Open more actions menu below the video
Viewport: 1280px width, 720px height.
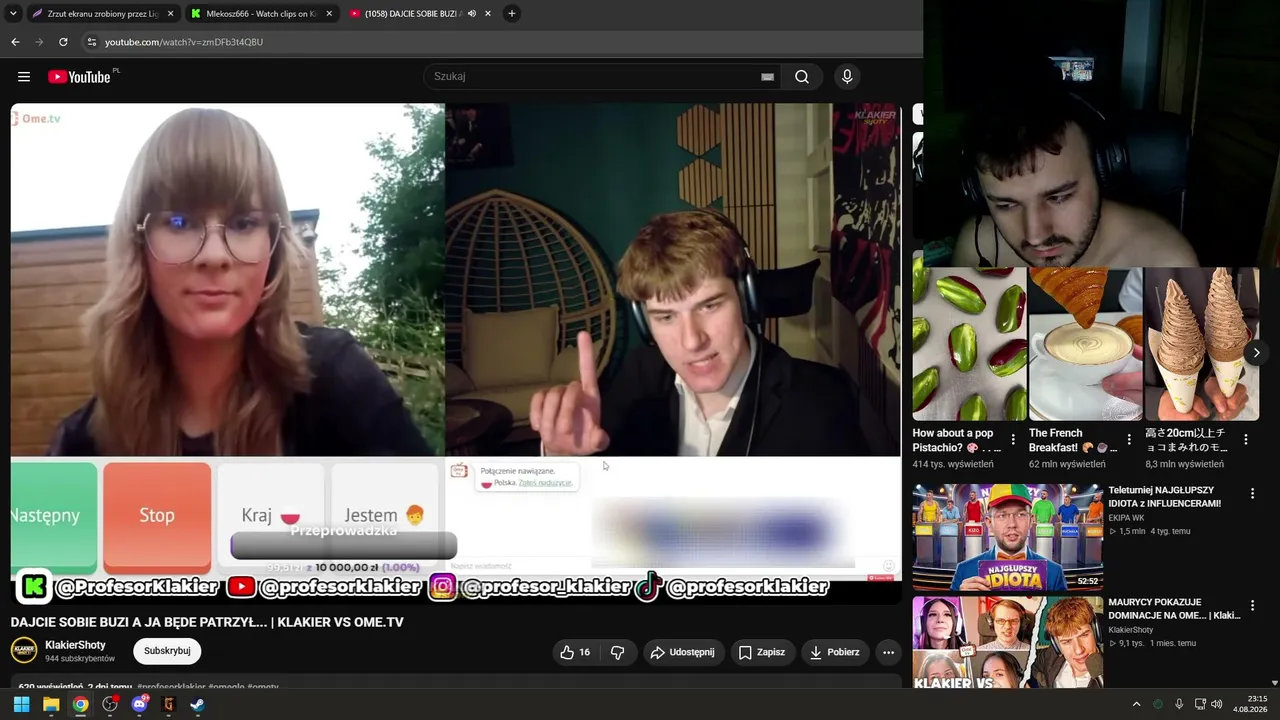(x=888, y=652)
